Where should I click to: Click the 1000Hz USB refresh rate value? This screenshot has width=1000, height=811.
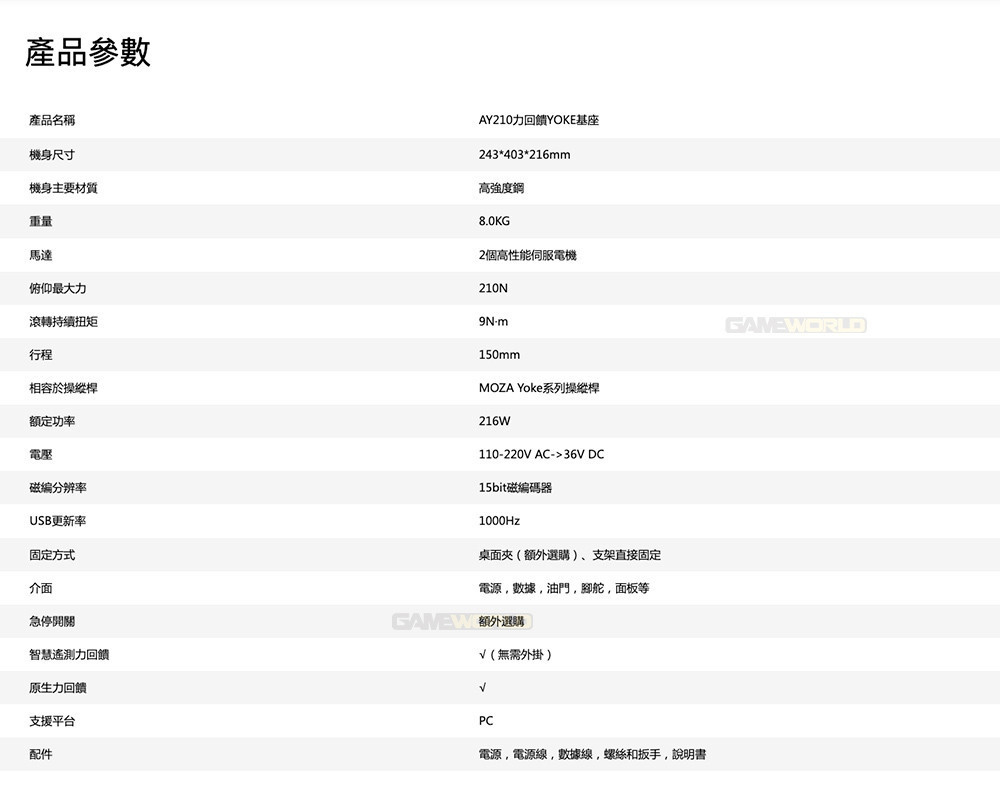click(x=499, y=521)
